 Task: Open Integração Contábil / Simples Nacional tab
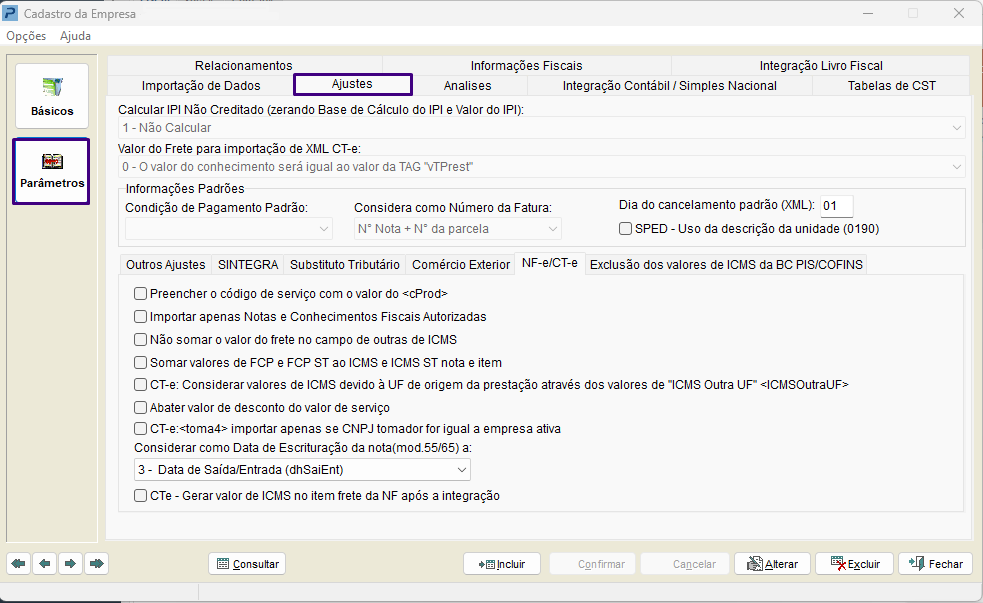(670, 85)
